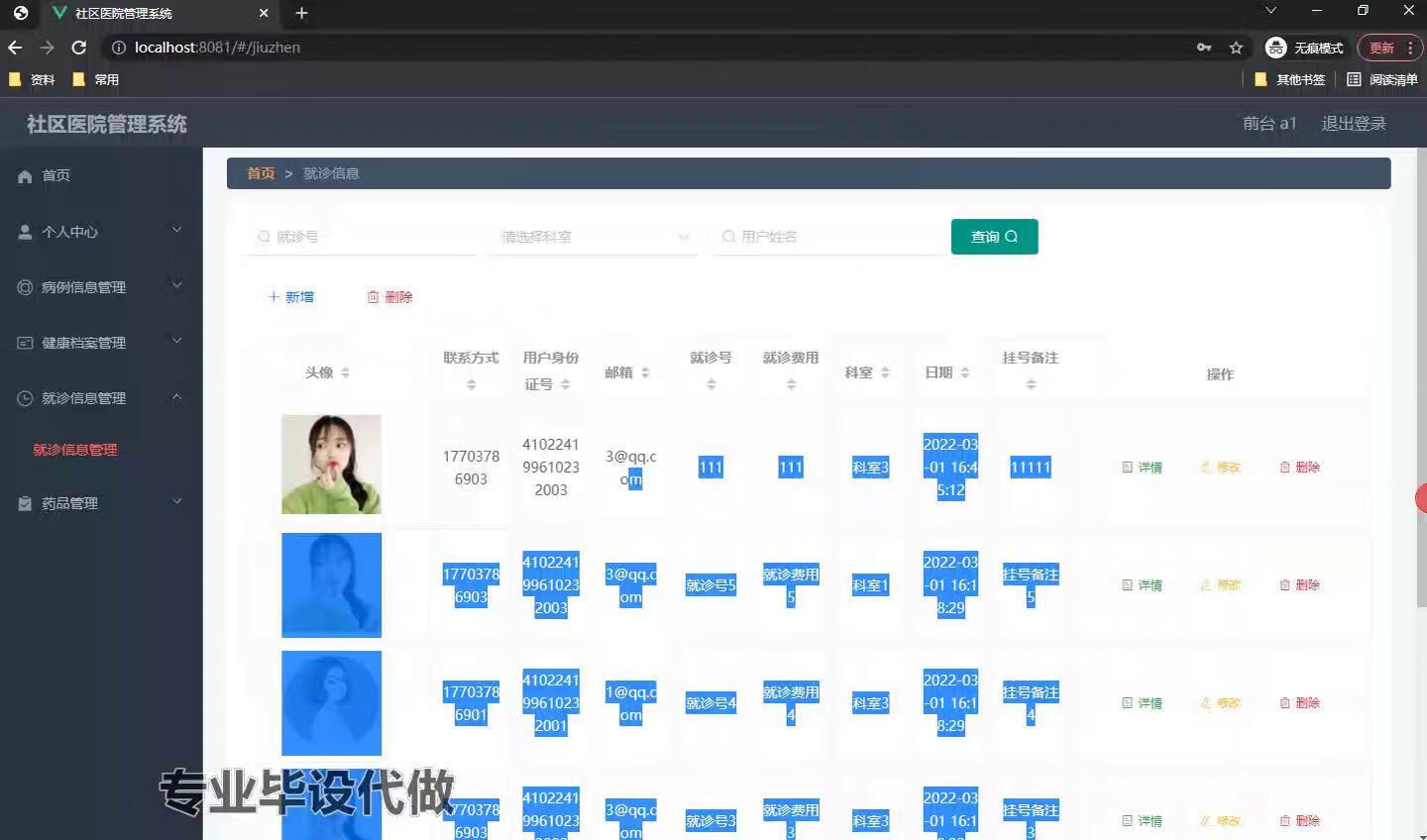Bookmark this page with the star icon
Image resolution: width=1427 pixels, height=840 pixels.
1236,48
